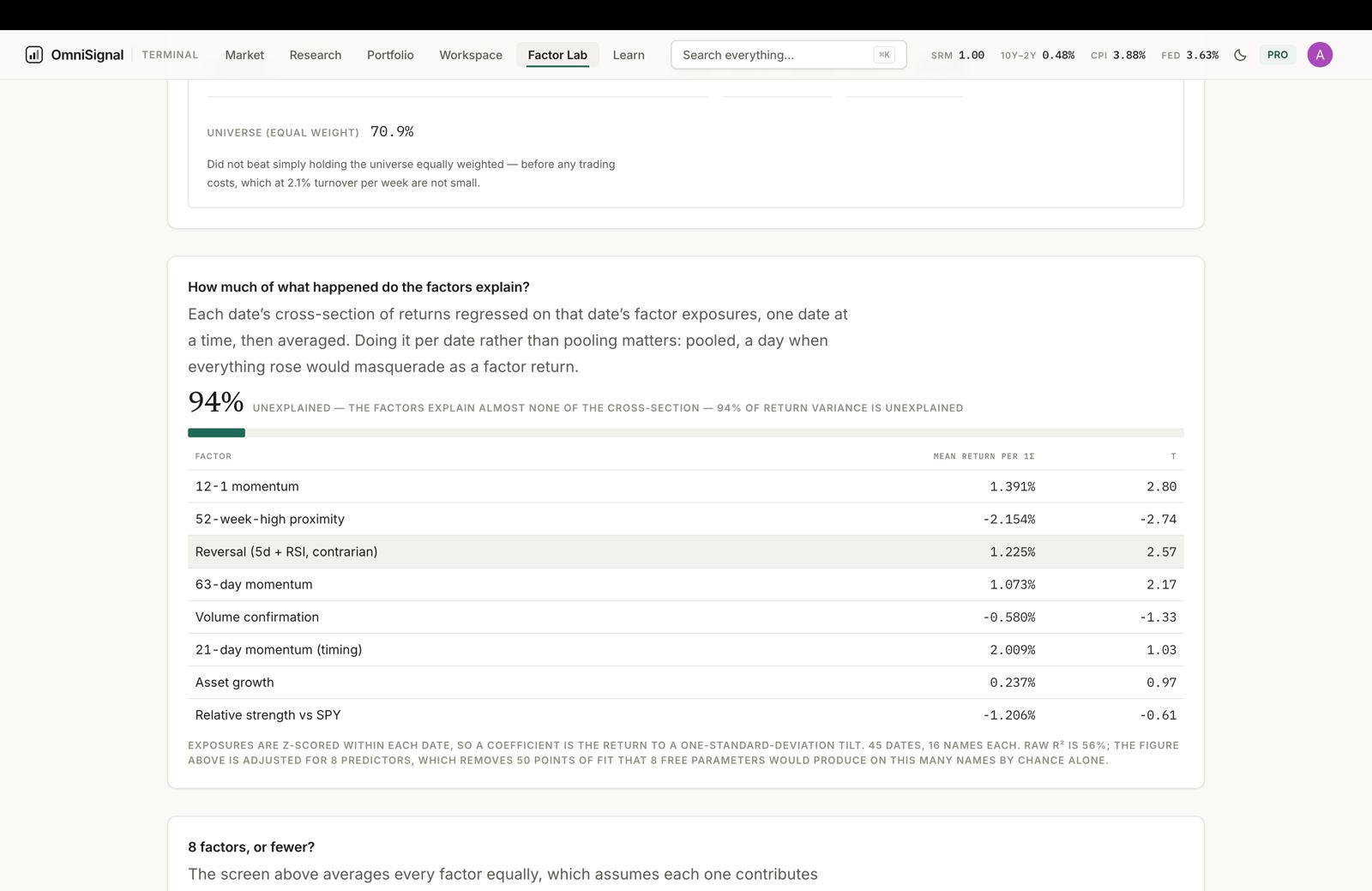The width and height of the screenshot is (1372, 891).
Task: Select the Factor Lab tab
Action: [557, 55]
